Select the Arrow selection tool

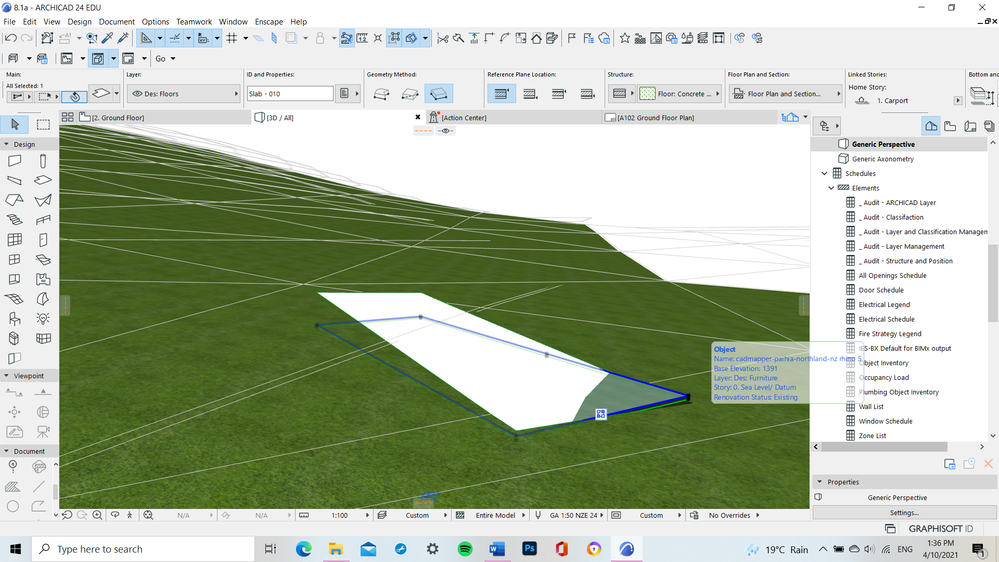click(x=15, y=124)
